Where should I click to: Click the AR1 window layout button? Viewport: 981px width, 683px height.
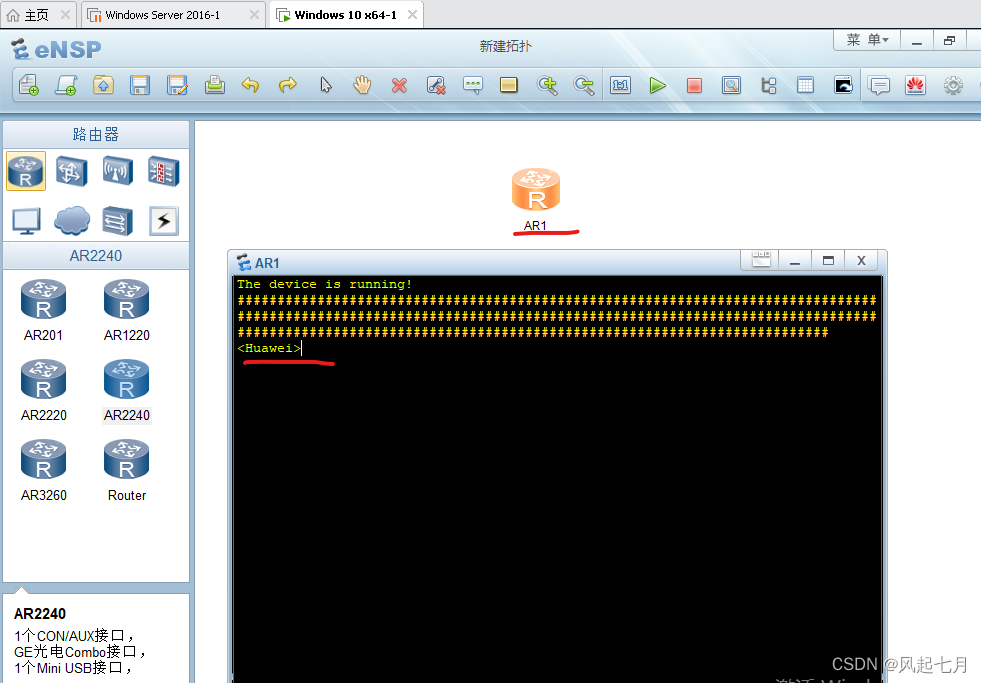[761, 260]
